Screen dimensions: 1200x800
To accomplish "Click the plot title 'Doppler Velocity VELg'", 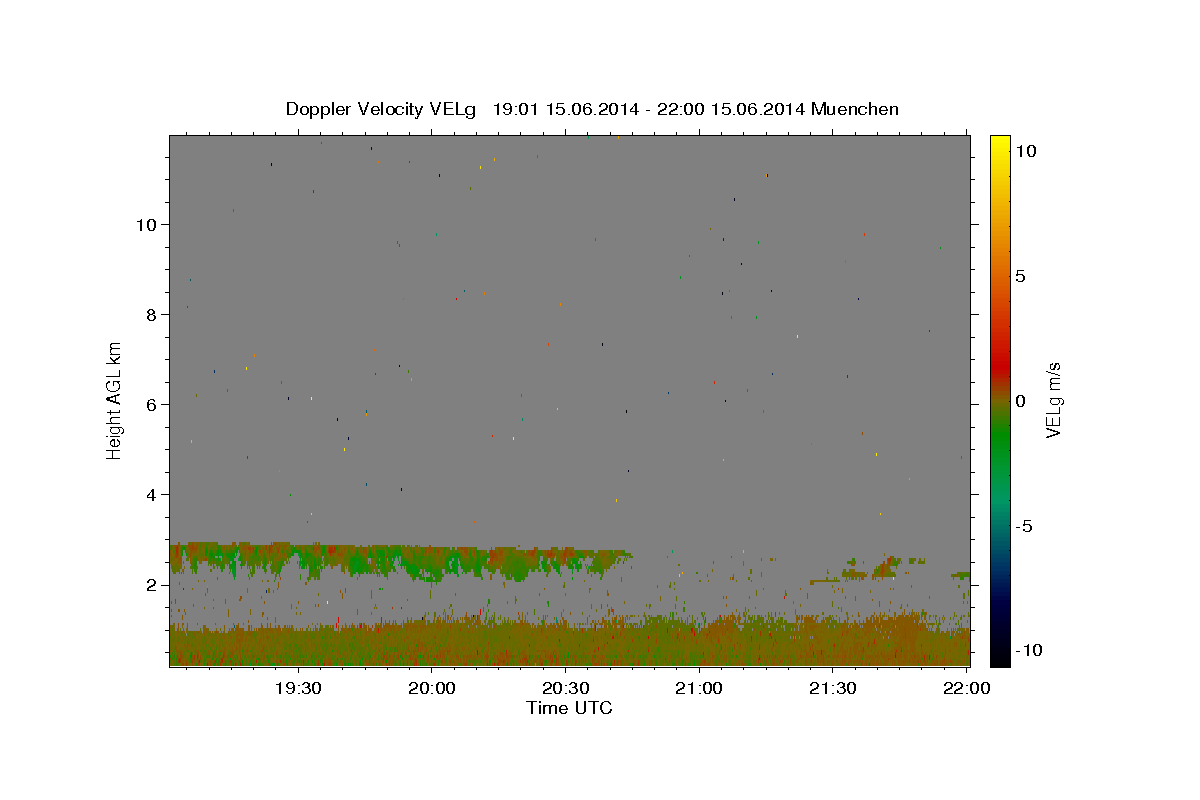I will [383, 109].
